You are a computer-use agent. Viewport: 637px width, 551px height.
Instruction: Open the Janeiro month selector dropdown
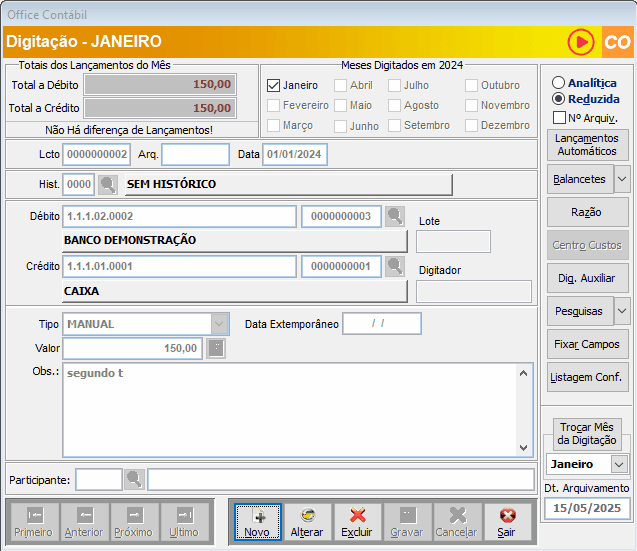tap(619, 464)
